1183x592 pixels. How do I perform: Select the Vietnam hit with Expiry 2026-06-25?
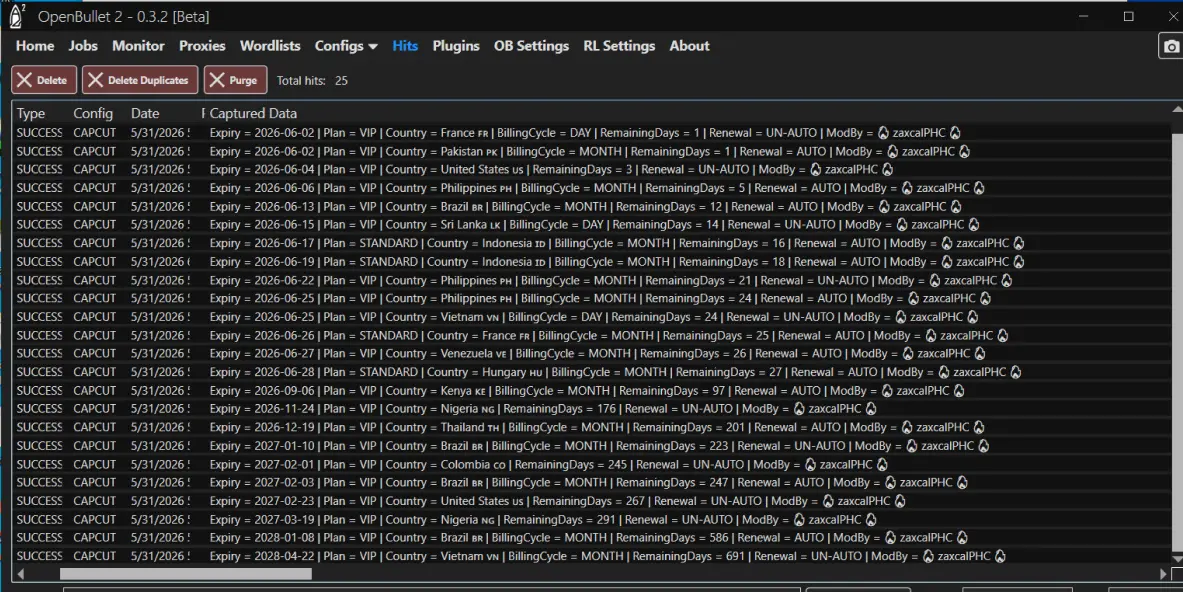click(x=591, y=317)
